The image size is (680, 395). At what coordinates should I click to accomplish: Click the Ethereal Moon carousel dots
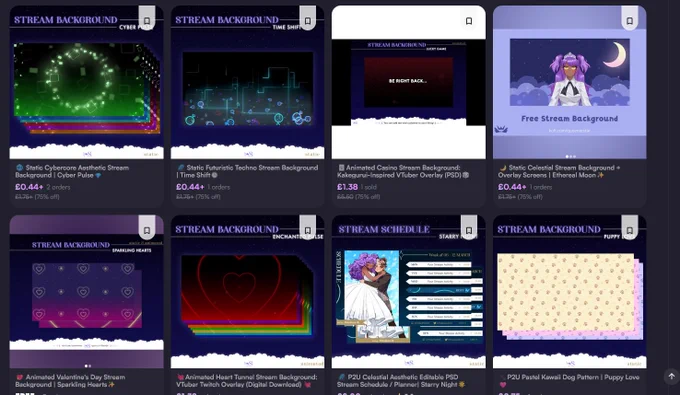570,156
